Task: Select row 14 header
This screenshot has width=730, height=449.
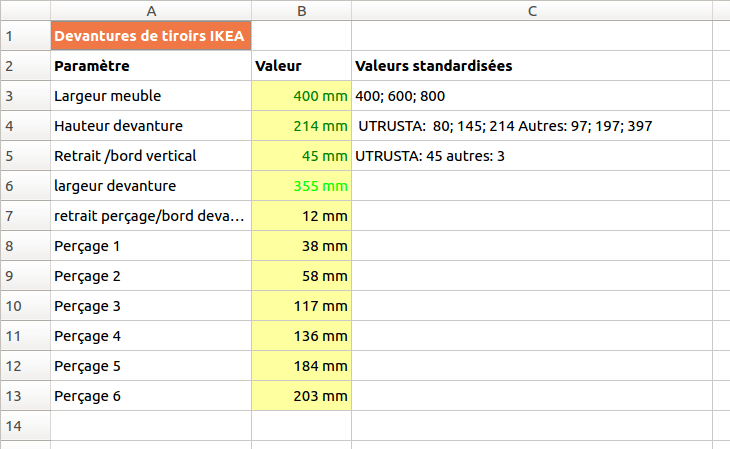Action: [26, 426]
